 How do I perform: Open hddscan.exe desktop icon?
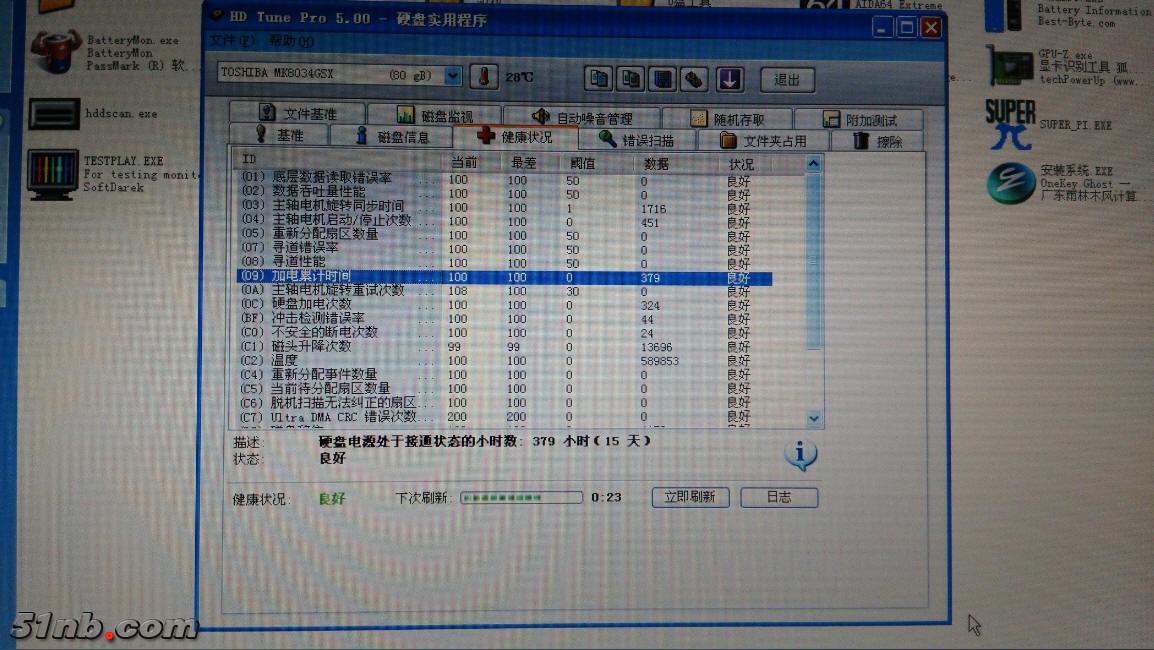tap(54, 114)
